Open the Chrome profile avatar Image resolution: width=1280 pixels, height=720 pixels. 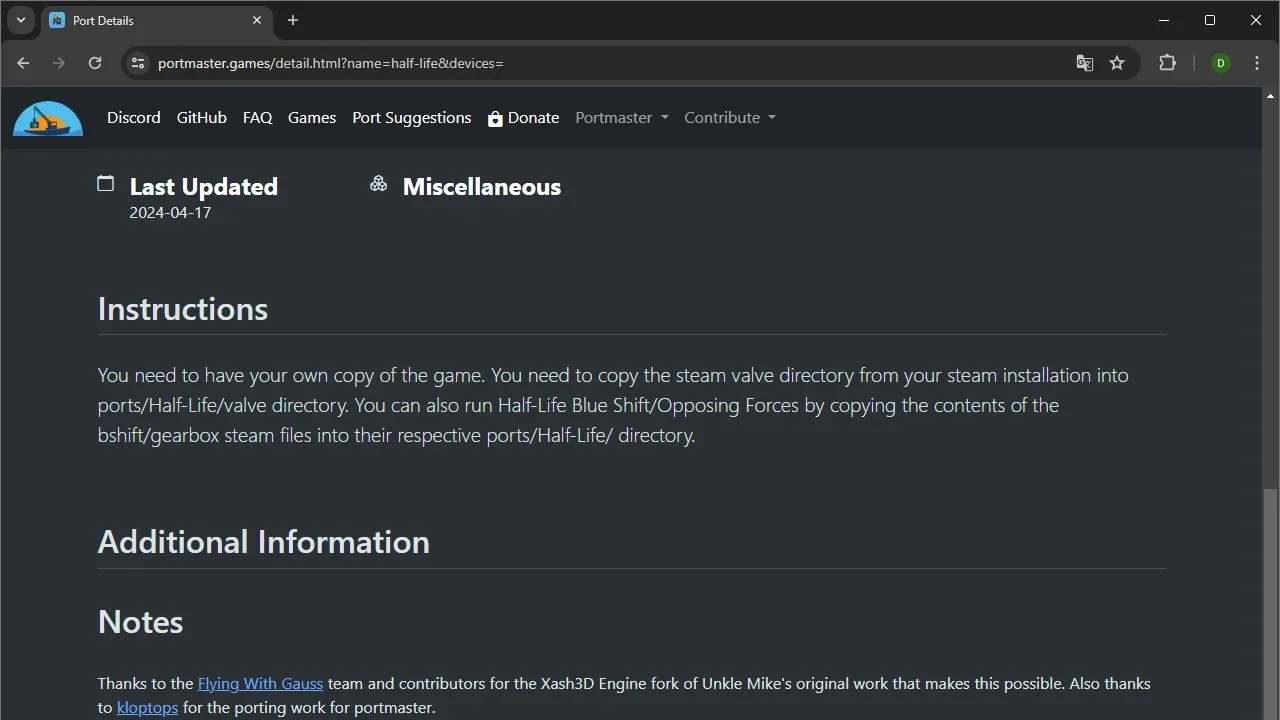[x=1221, y=63]
